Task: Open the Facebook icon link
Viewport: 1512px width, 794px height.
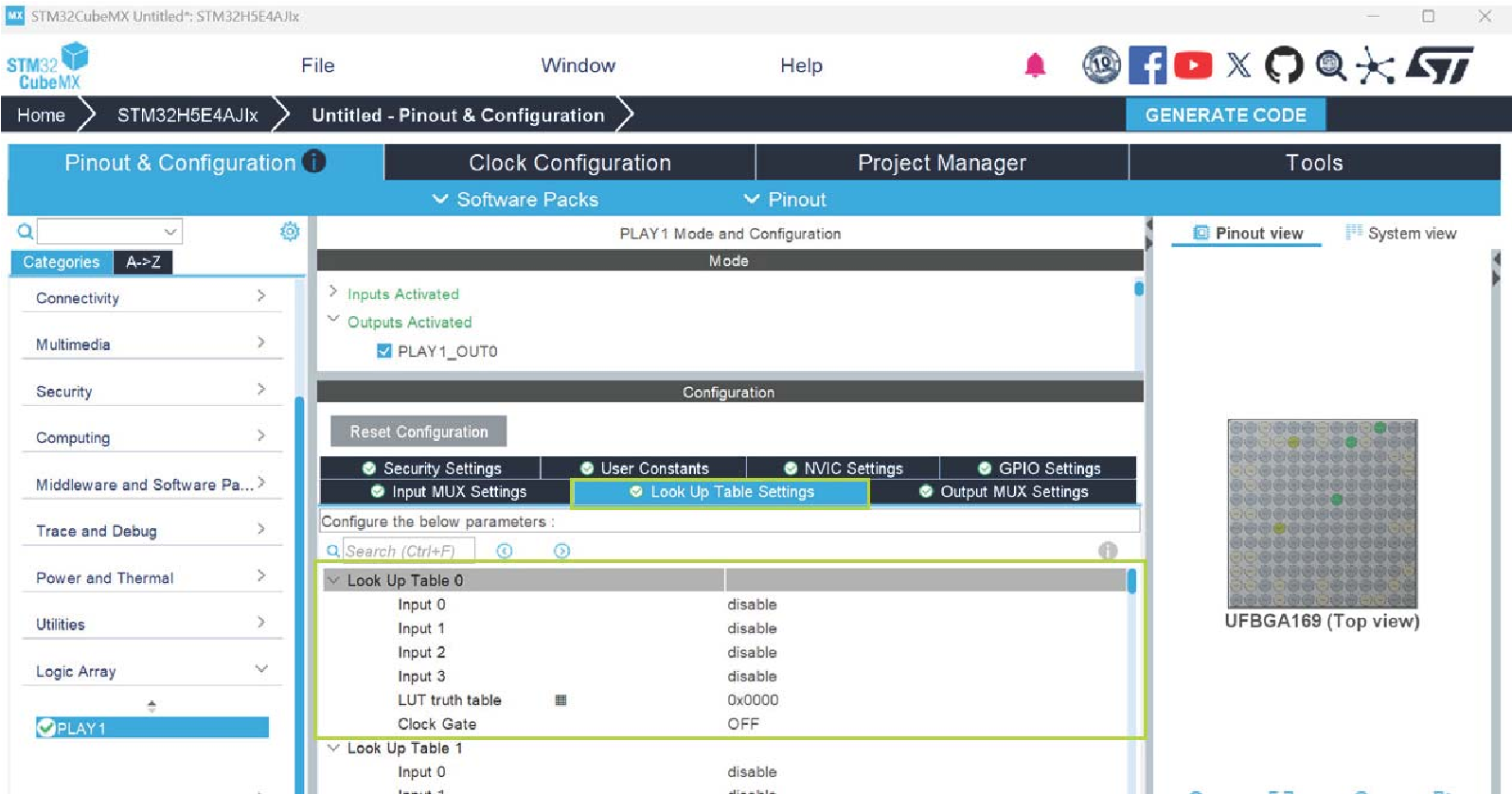Action: [1147, 65]
